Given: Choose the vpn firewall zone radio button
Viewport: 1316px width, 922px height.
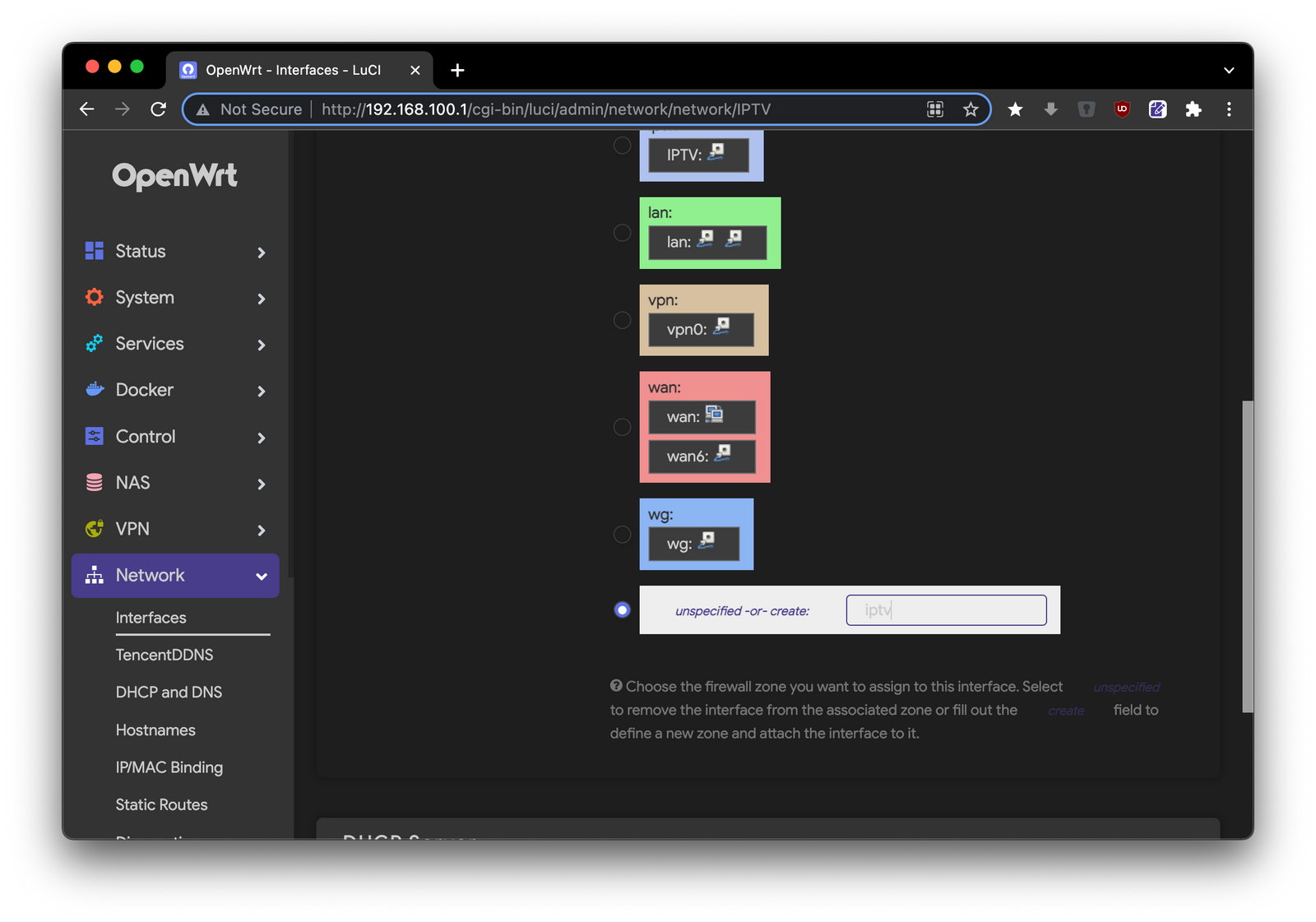Looking at the screenshot, I should 623,320.
